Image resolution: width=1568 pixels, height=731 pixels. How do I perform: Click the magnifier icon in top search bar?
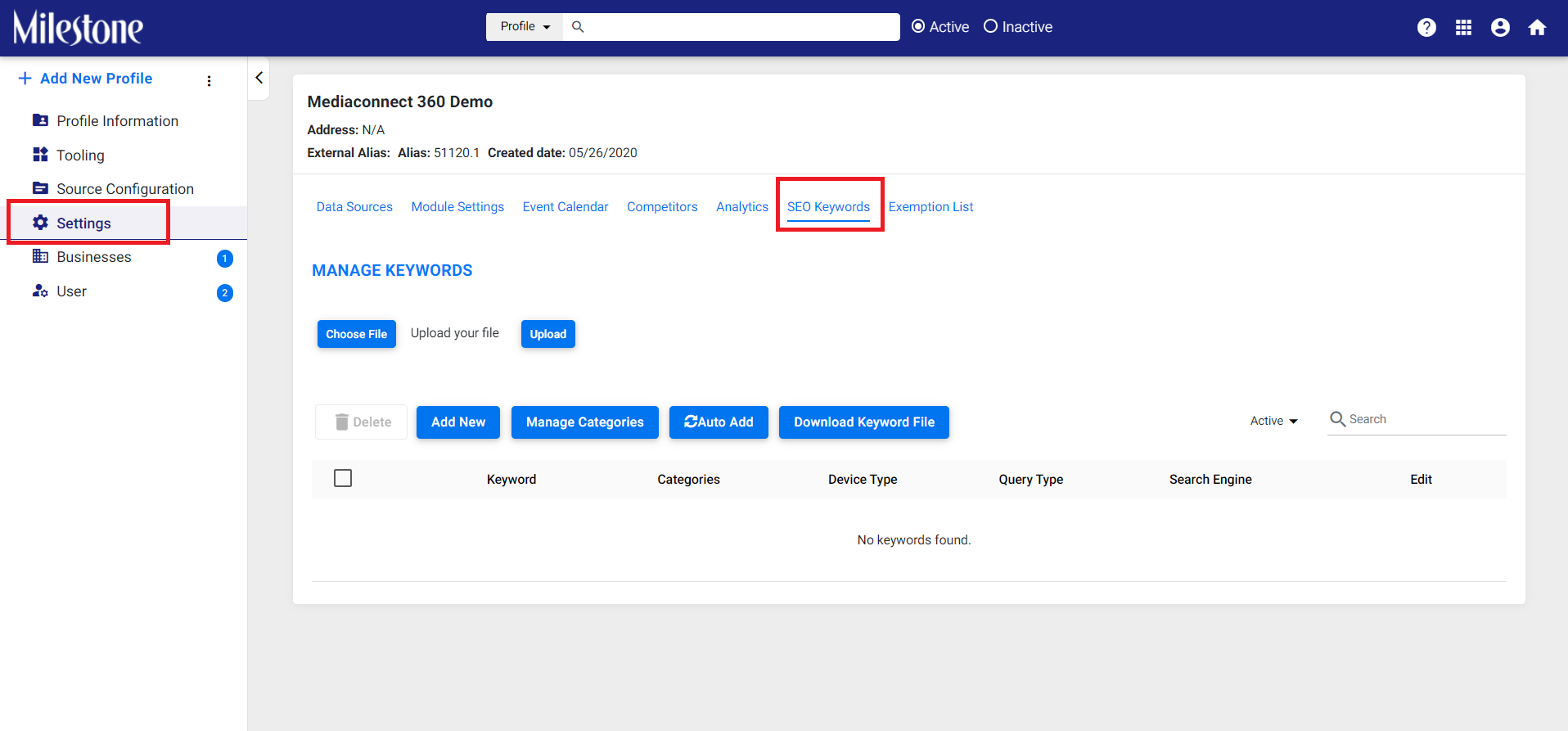pyautogui.click(x=578, y=27)
